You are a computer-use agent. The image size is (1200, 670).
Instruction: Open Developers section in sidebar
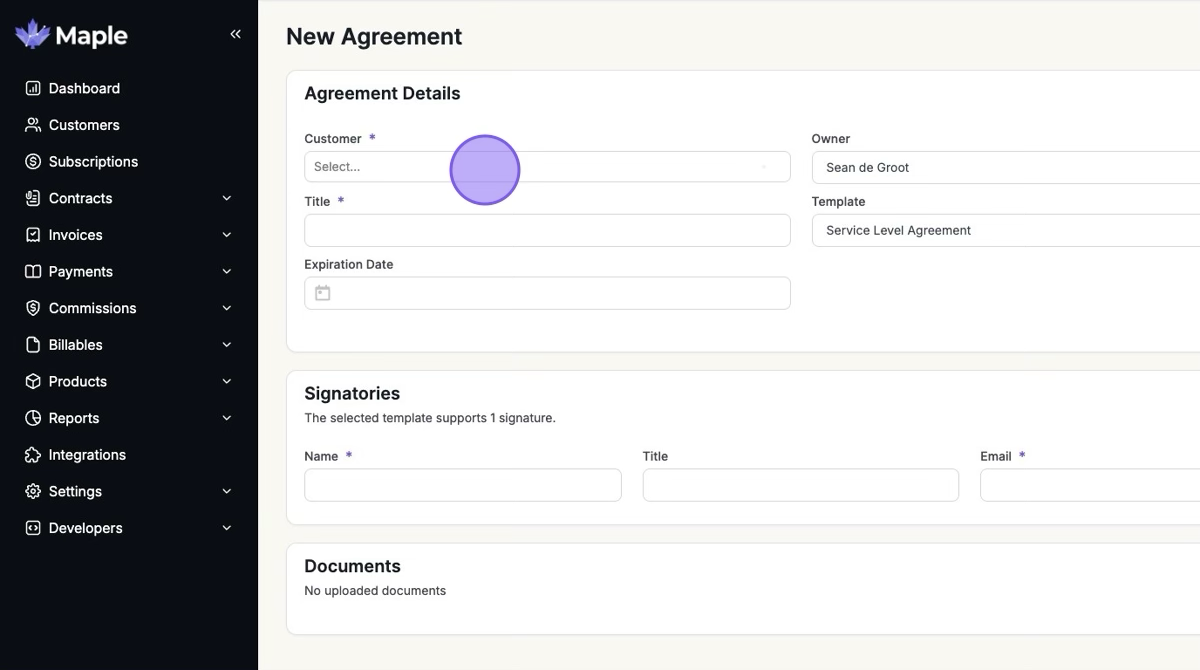85,528
